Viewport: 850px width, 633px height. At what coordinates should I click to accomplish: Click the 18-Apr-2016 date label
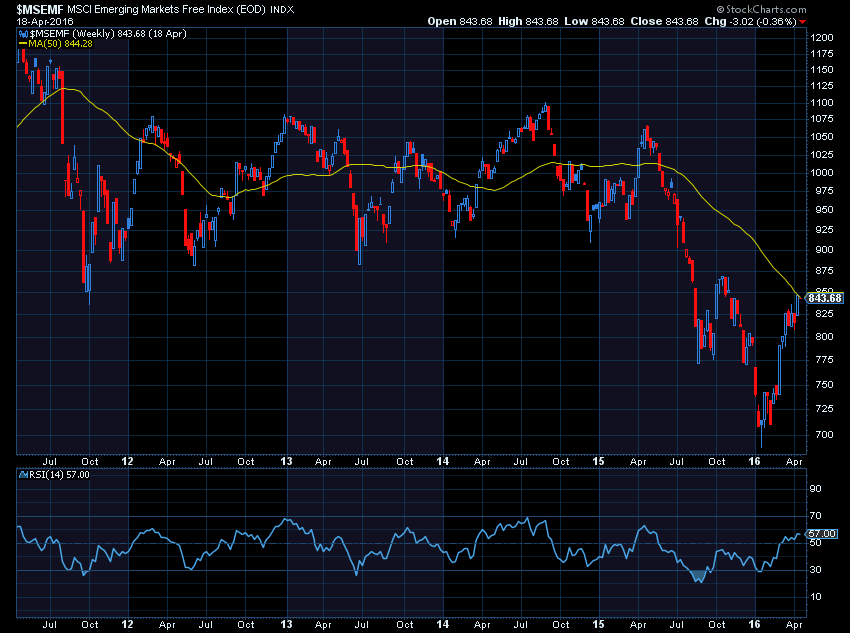tap(45, 22)
